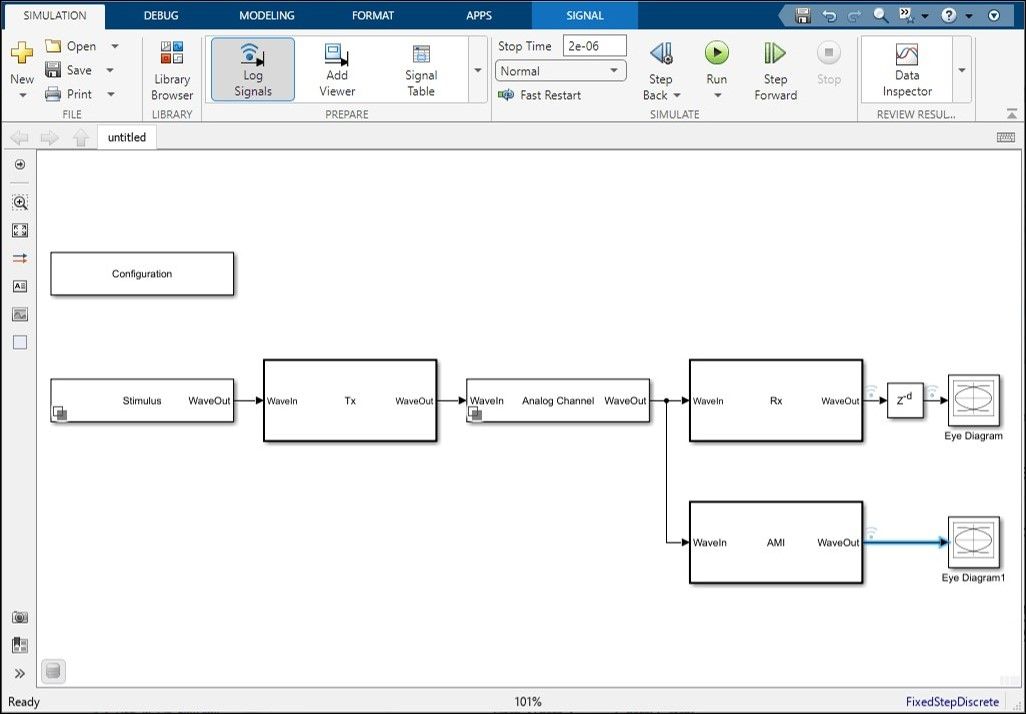Click the screenshot camera icon in the sidebar
Image resolution: width=1026 pixels, height=714 pixels.
(x=20, y=617)
